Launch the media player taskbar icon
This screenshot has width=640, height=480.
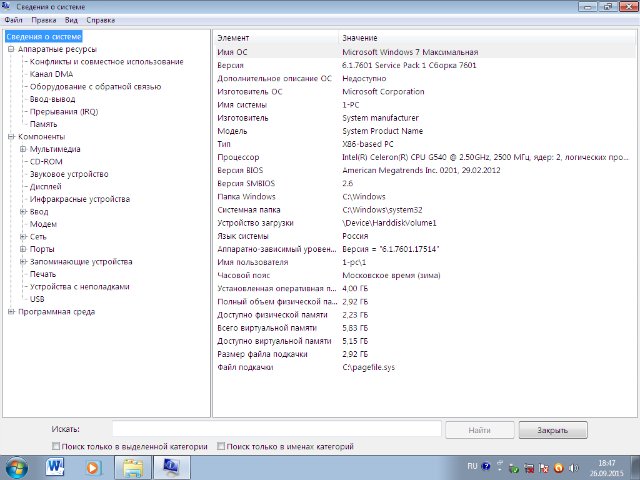tap(93, 466)
